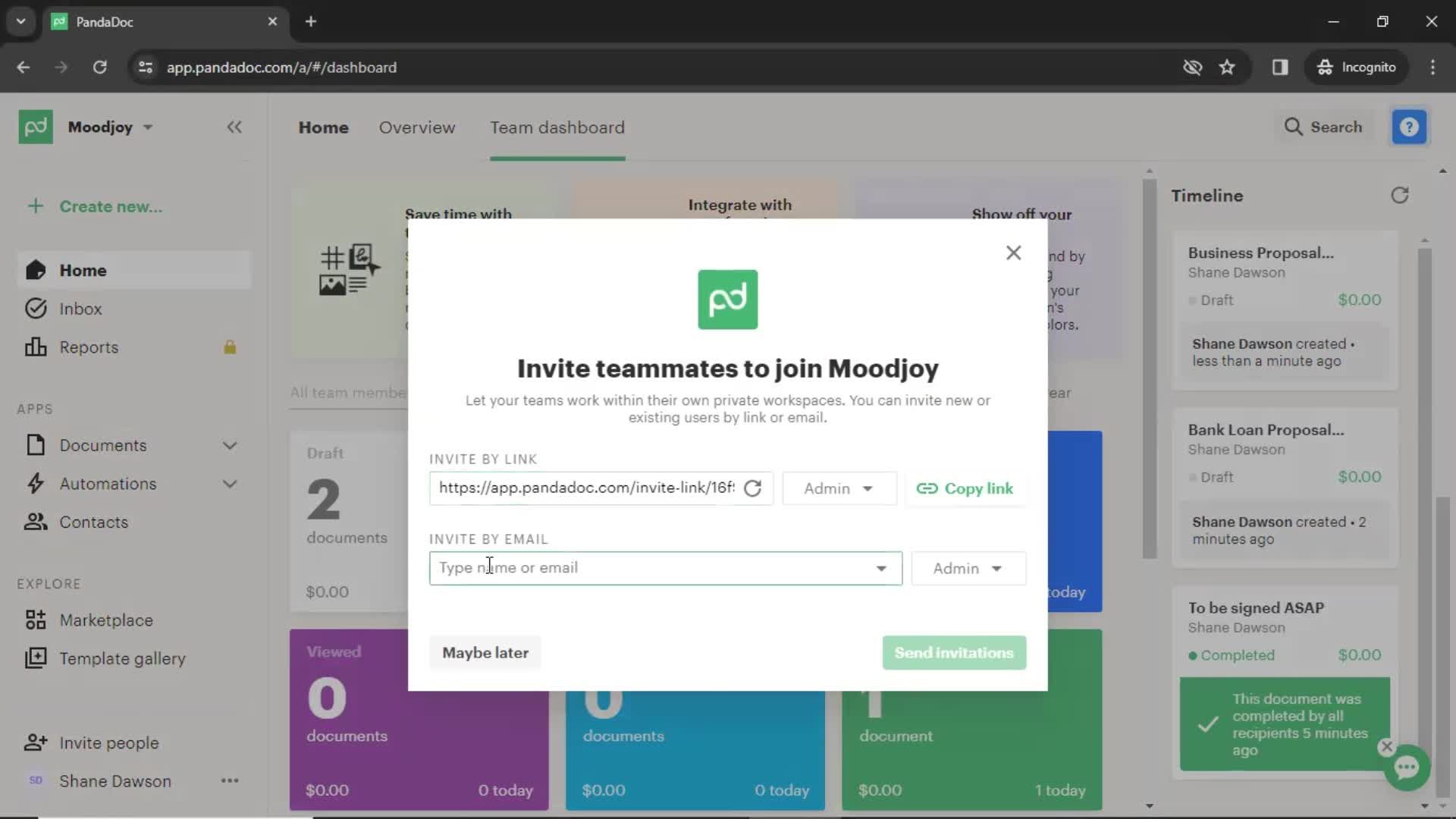1456x819 pixels.
Task: Navigate to Reports section
Action: (x=88, y=347)
